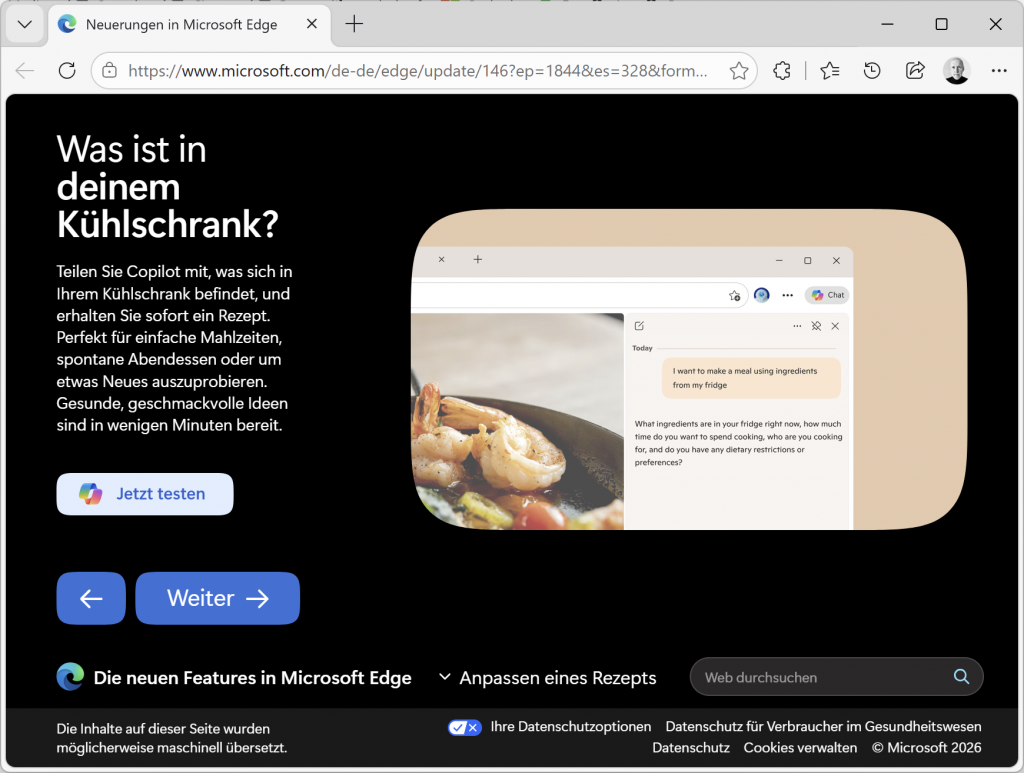Open the Cookies verwalten link
Screen dimensions: 1024x773
800,748
